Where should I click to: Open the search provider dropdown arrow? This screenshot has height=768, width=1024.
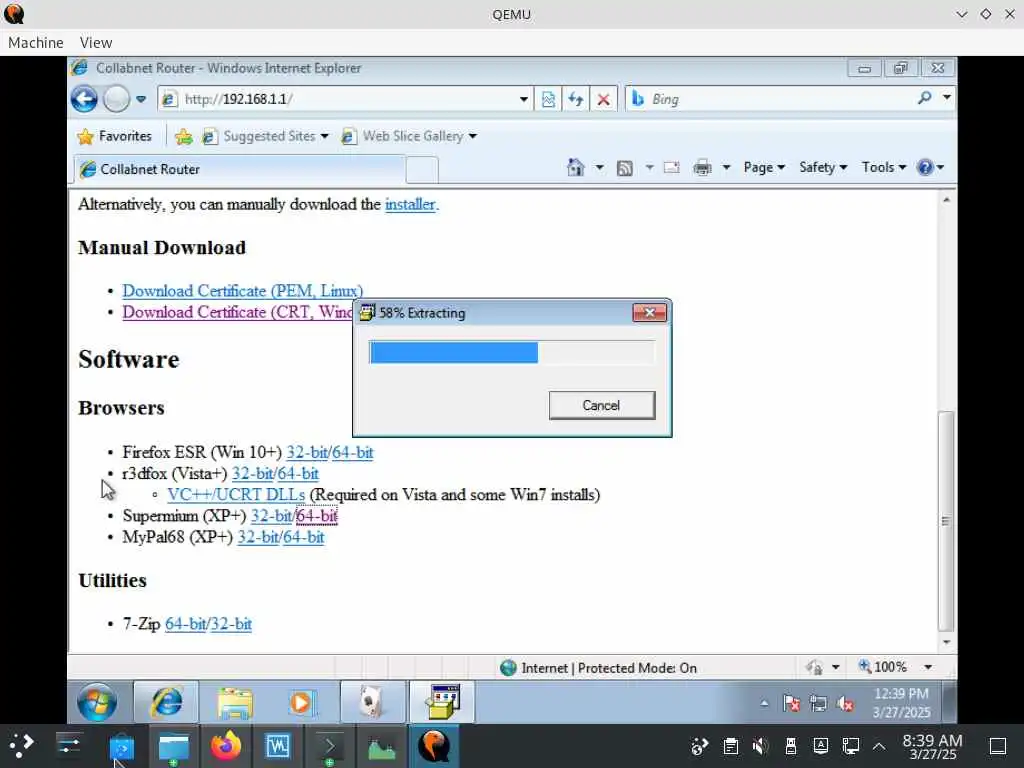tap(947, 98)
